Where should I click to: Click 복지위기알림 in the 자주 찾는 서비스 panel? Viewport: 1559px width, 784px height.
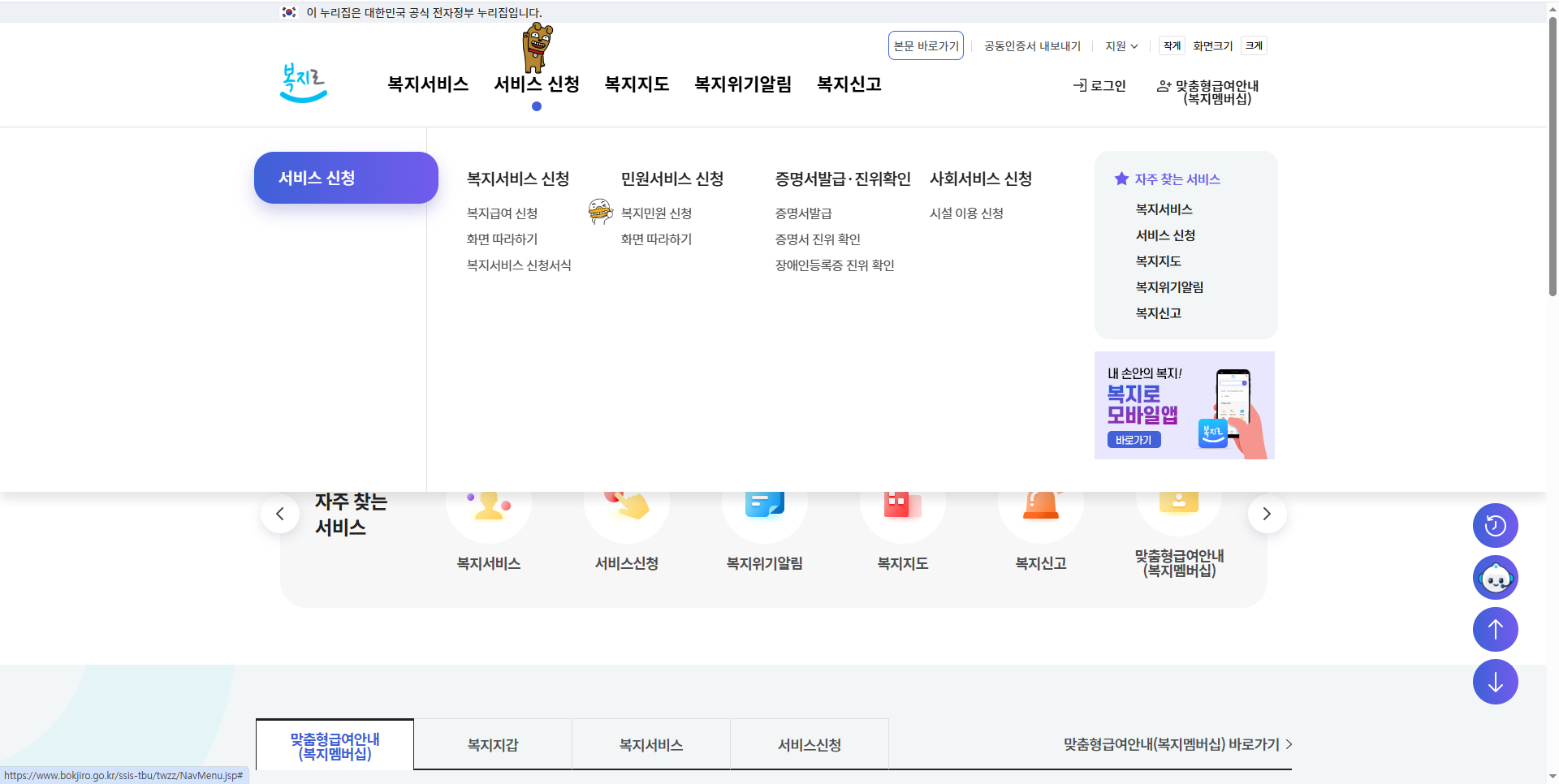tap(1169, 287)
